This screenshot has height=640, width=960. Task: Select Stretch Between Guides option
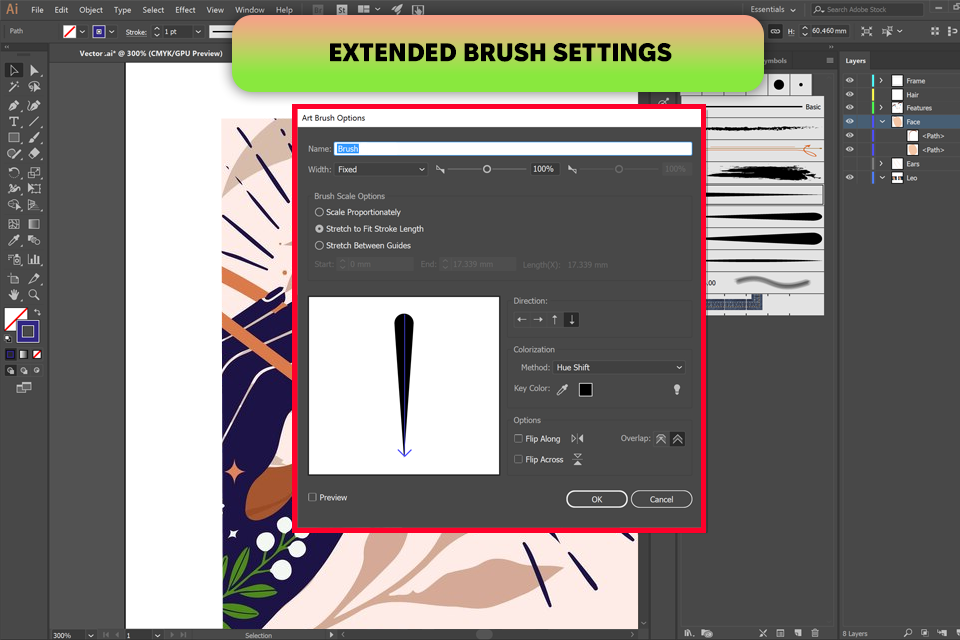(x=319, y=245)
